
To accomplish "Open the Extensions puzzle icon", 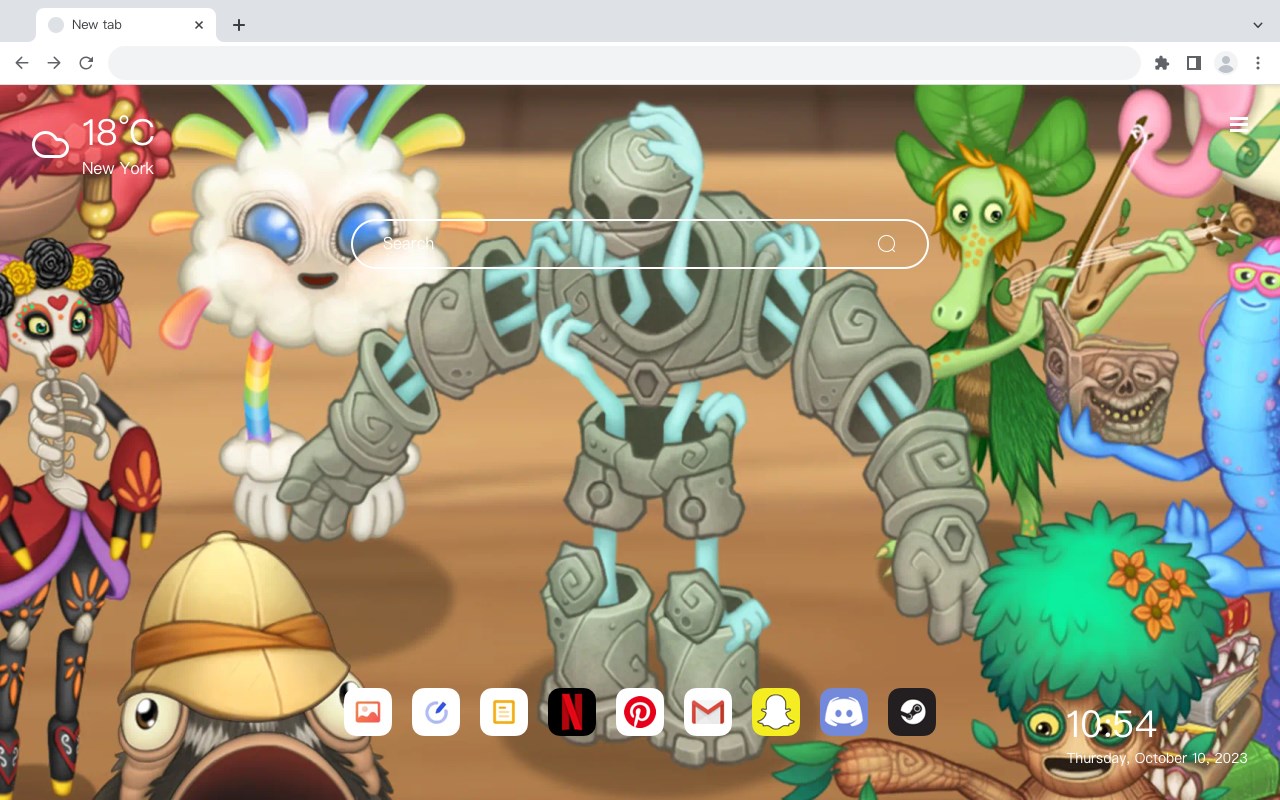I will pyautogui.click(x=1161, y=63).
